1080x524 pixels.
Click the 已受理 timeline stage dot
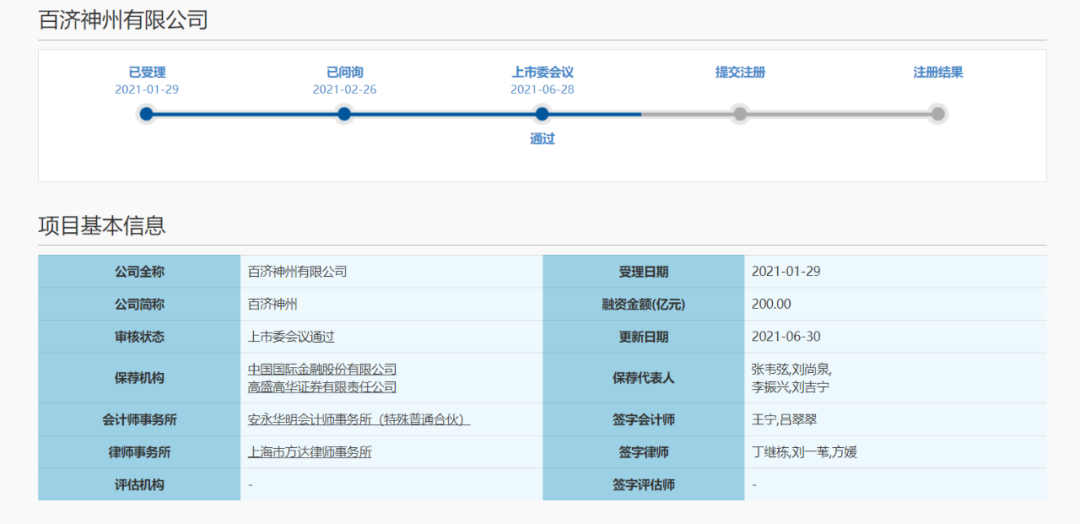click(147, 114)
